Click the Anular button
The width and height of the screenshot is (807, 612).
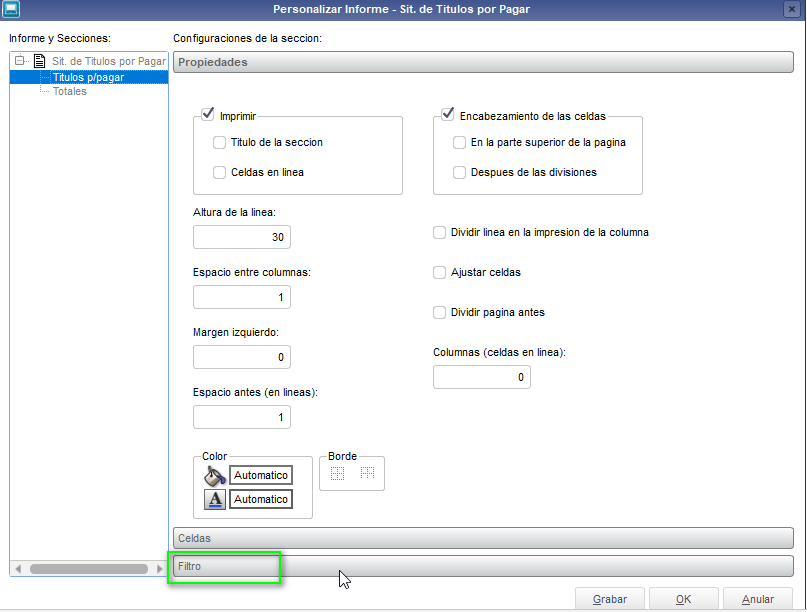point(758,599)
